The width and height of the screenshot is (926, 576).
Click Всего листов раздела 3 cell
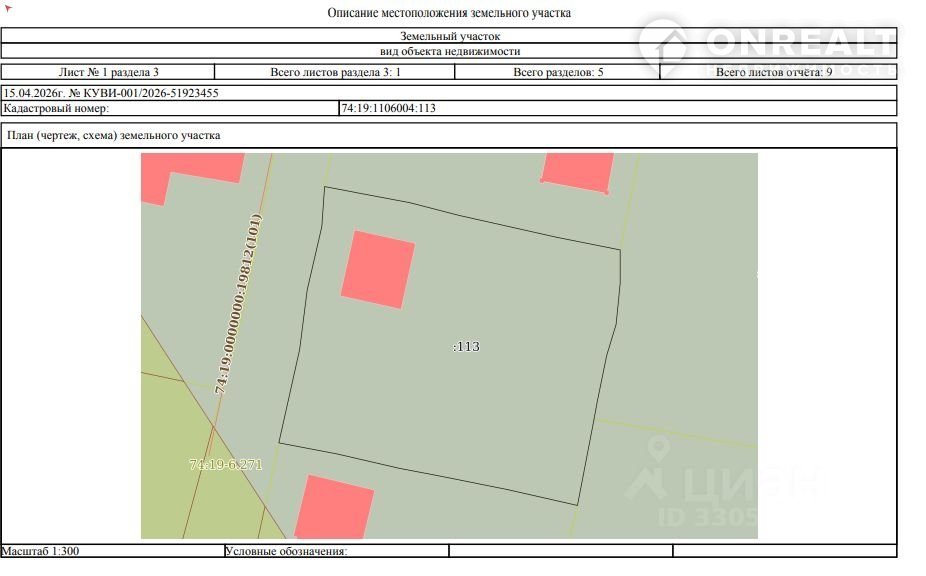click(335, 72)
